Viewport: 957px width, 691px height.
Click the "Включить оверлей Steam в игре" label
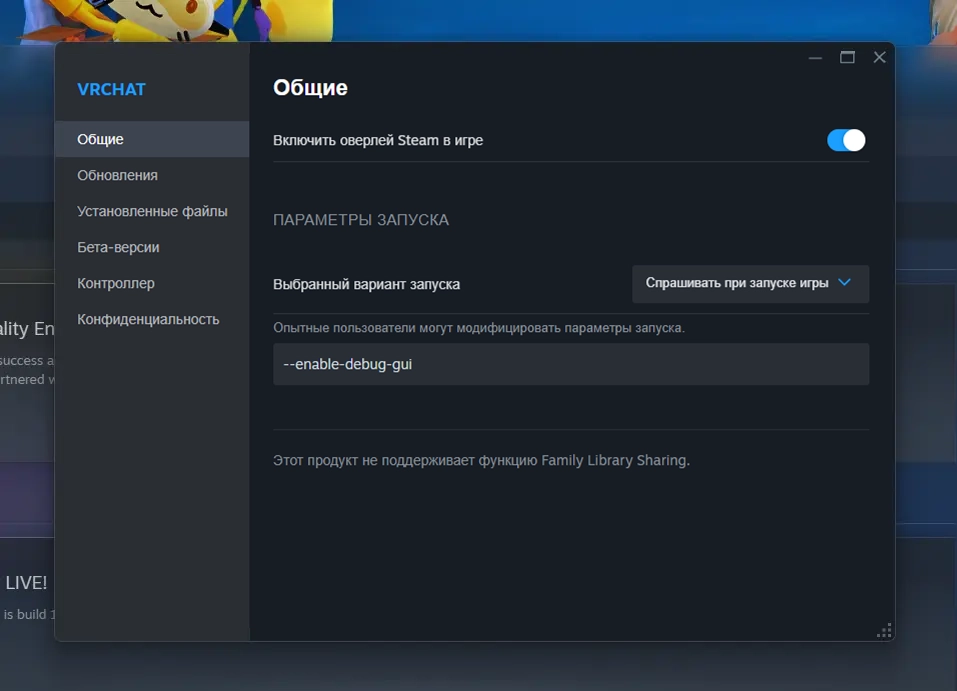click(378, 140)
